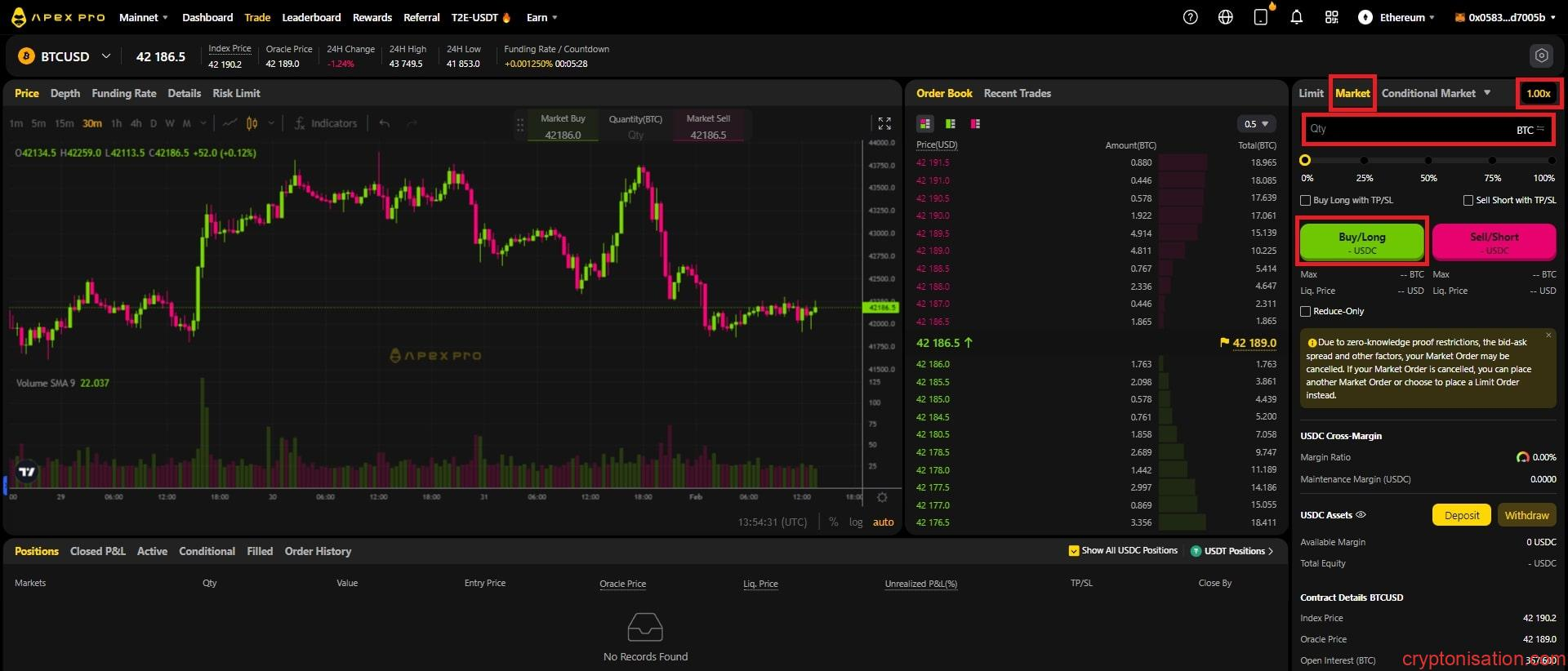Close the zero-knowledge proof notice
This screenshot has height=671, width=1568.
tap(1548, 335)
